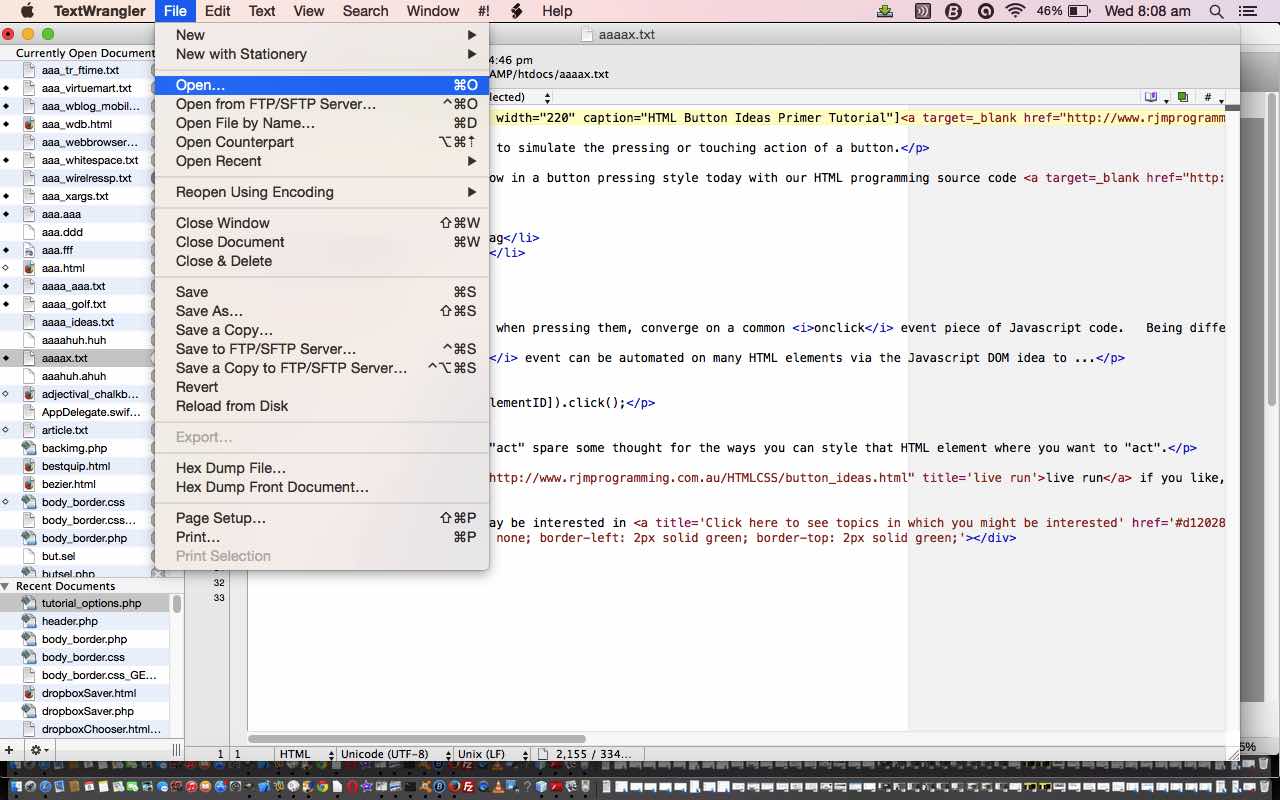Collapse the Recent Documents section
Image resolution: width=1280 pixels, height=800 pixels.
pos(6,586)
